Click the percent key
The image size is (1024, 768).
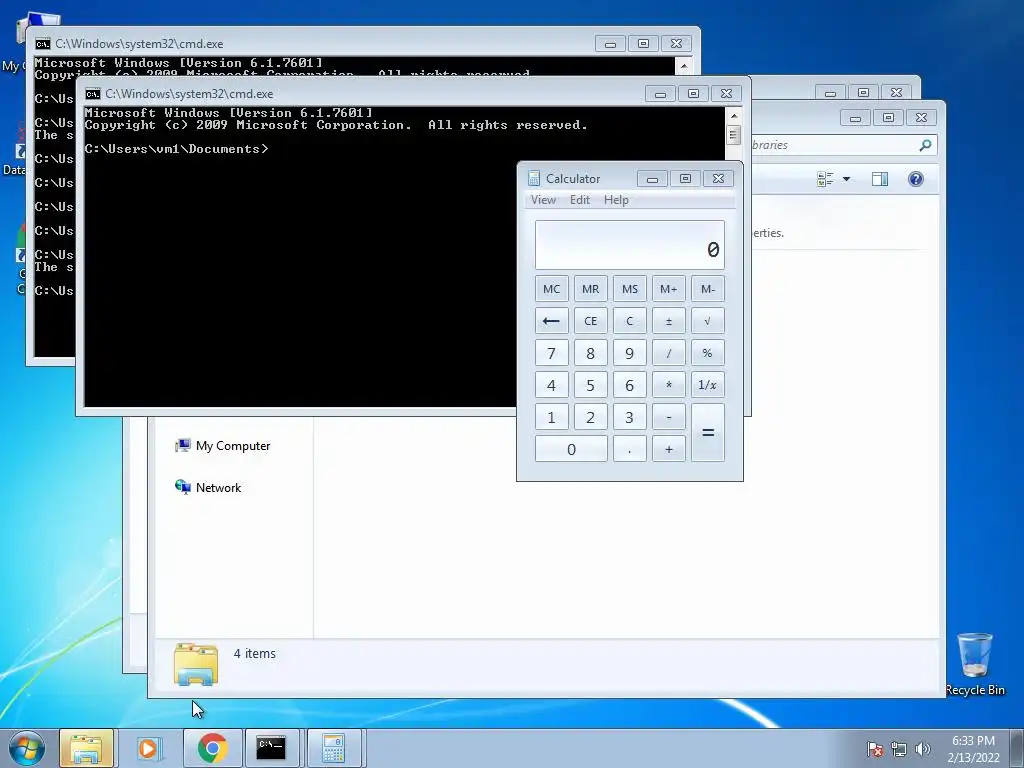tap(708, 353)
